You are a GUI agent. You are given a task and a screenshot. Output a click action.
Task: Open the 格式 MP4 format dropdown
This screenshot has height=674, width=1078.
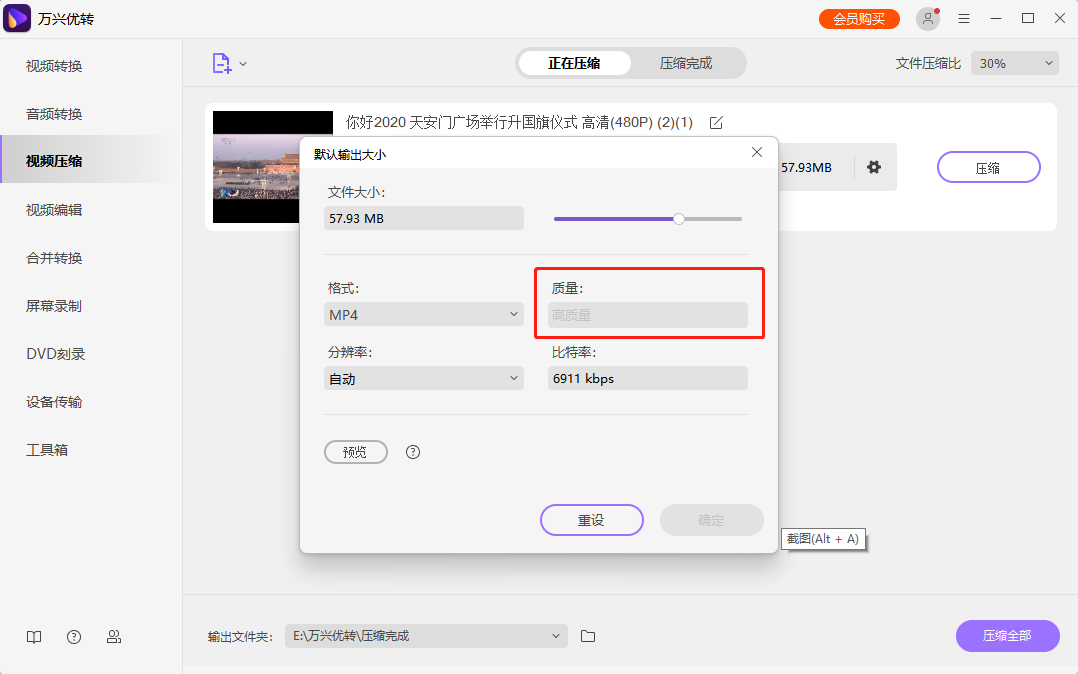click(x=423, y=313)
